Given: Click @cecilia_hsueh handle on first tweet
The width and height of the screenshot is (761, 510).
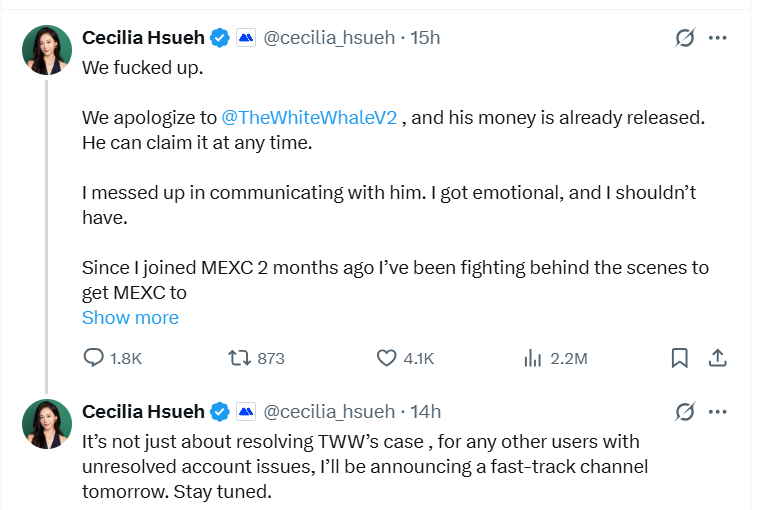Looking at the screenshot, I should pyautogui.click(x=329, y=38).
